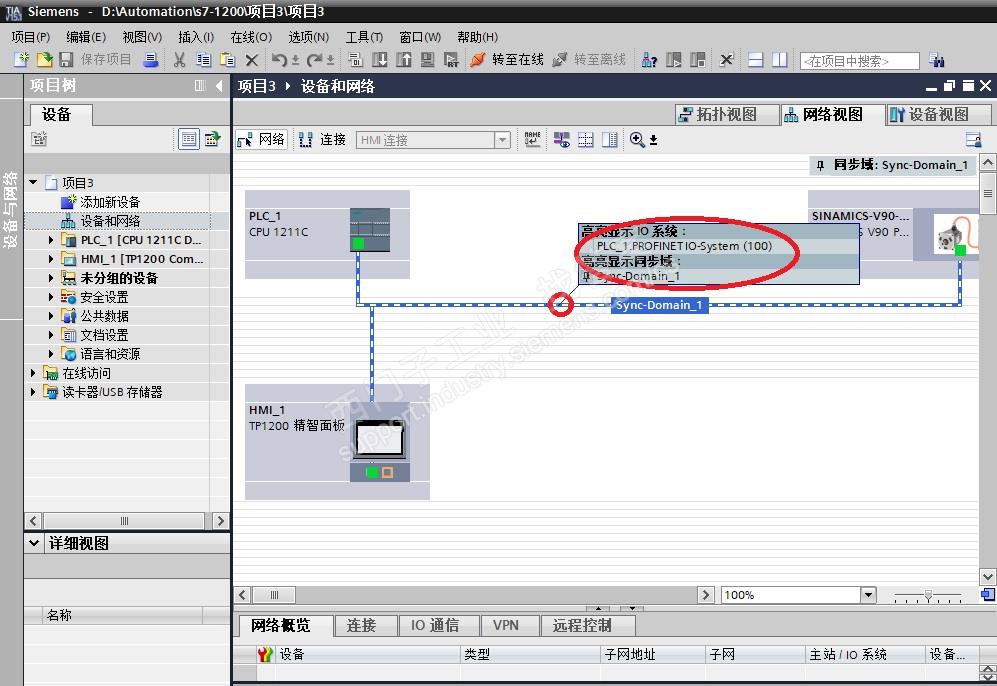Click the Sync-Domain_1 network label
Viewport: 997px width, 686px height.
(659, 305)
